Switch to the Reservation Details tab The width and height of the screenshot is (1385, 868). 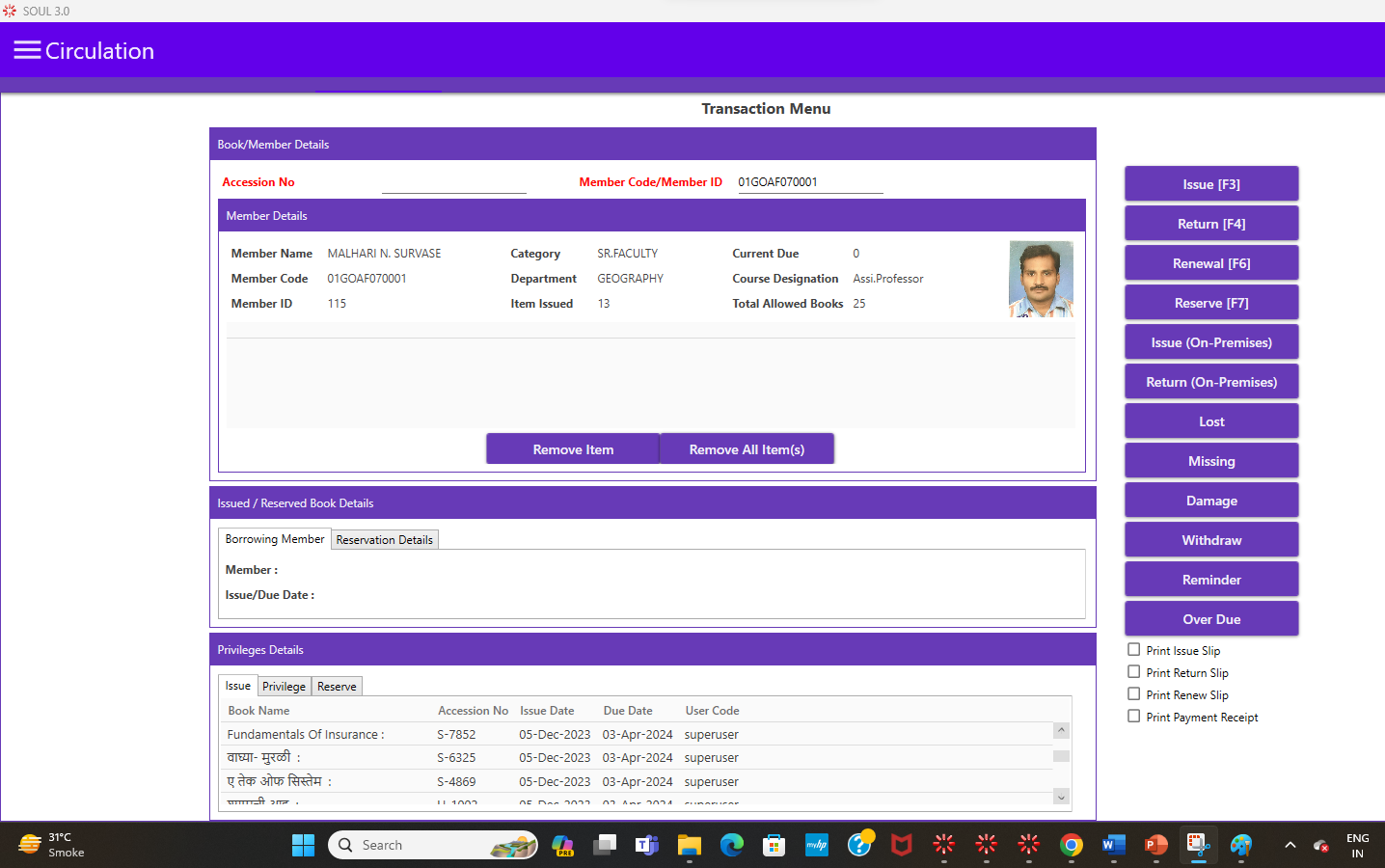point(384,540)
